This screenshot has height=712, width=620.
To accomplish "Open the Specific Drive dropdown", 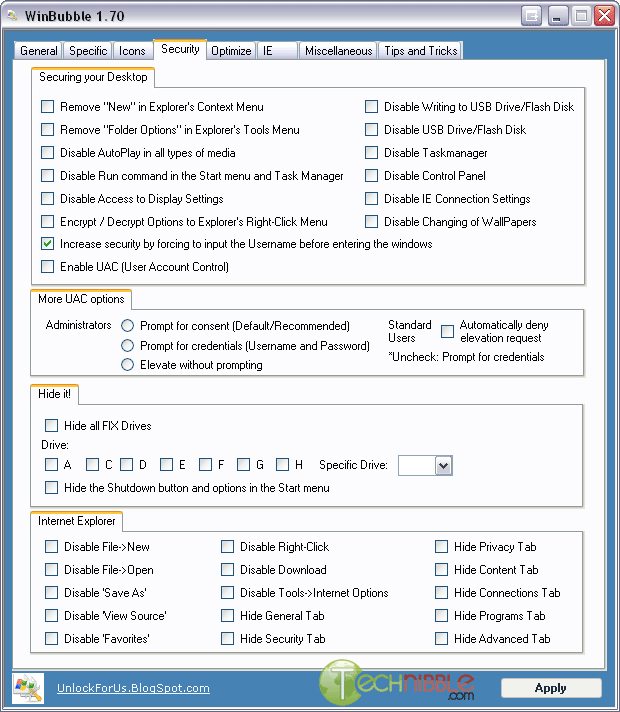I will 443,465.
